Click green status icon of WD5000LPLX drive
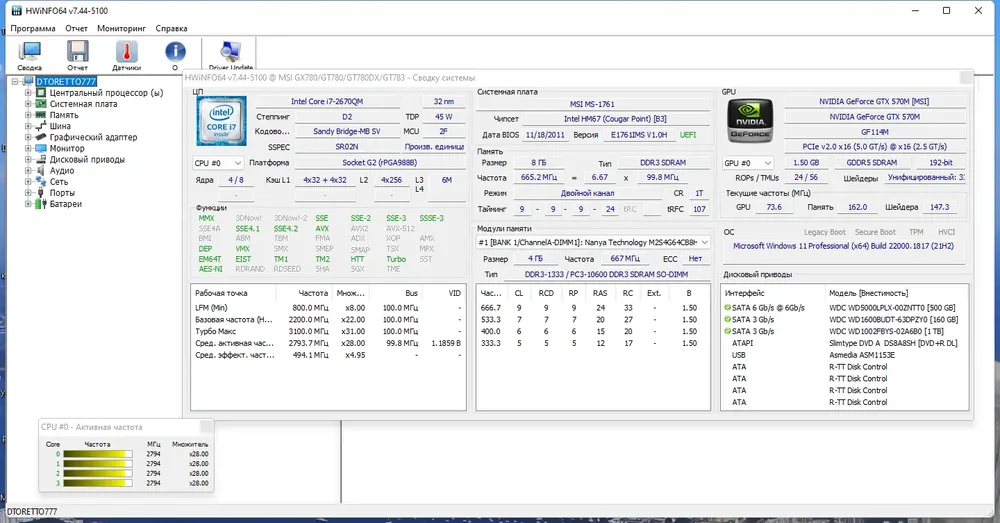 (x=728, y=307)
